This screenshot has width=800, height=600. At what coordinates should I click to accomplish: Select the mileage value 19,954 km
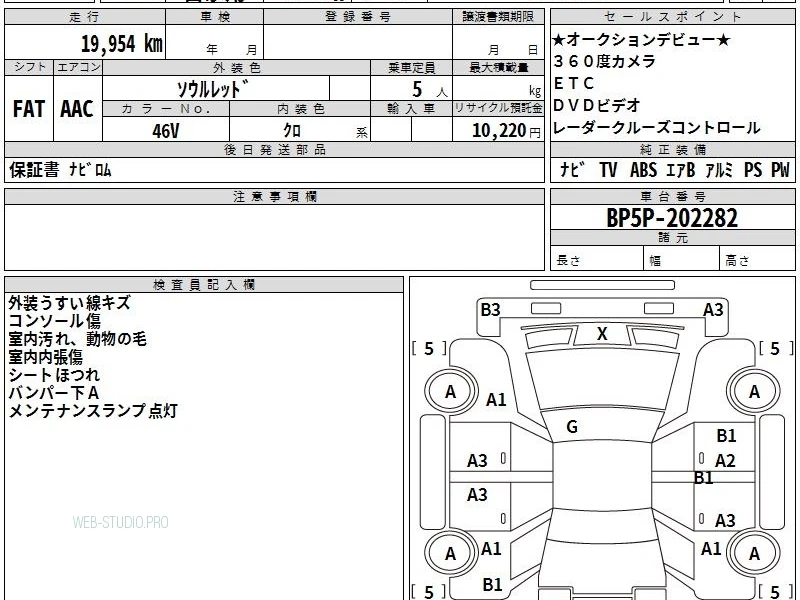tap(121, 43)
